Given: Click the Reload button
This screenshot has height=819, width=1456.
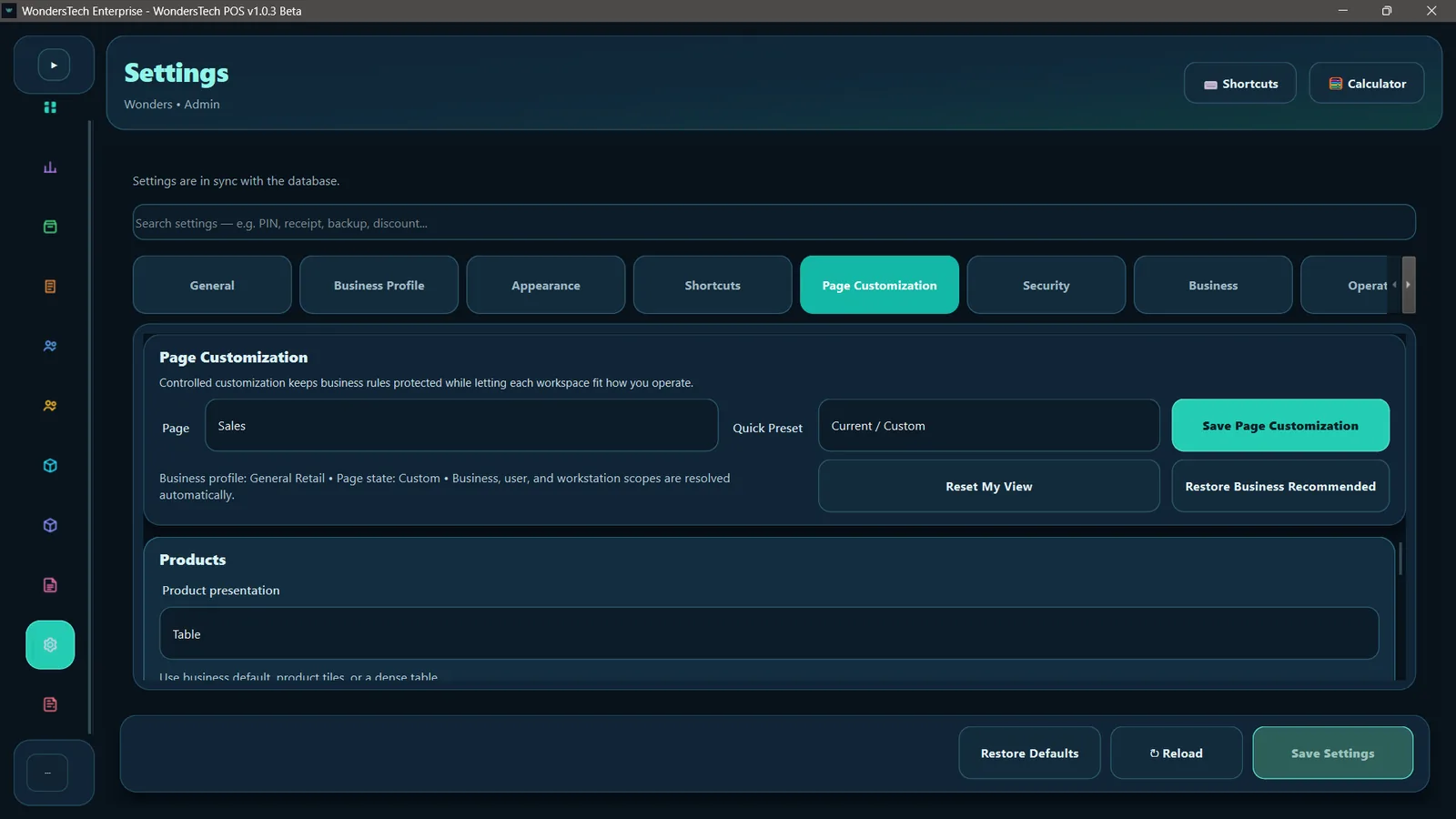Looking at the screenshot, I should coord(1177,753).
